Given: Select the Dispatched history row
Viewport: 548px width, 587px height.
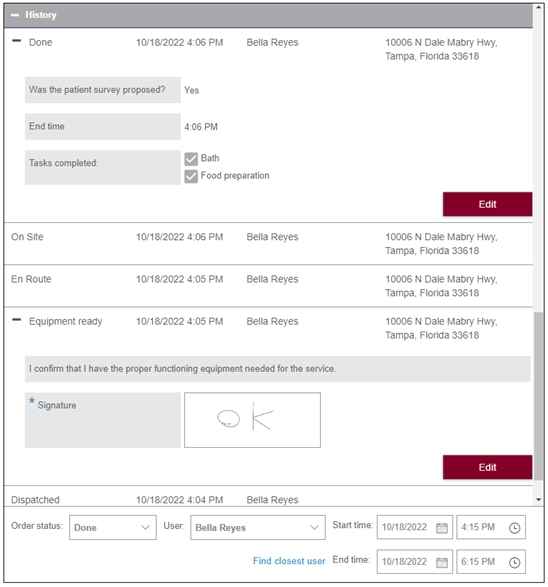Looking at the screenshot, I should click(268, 496).
